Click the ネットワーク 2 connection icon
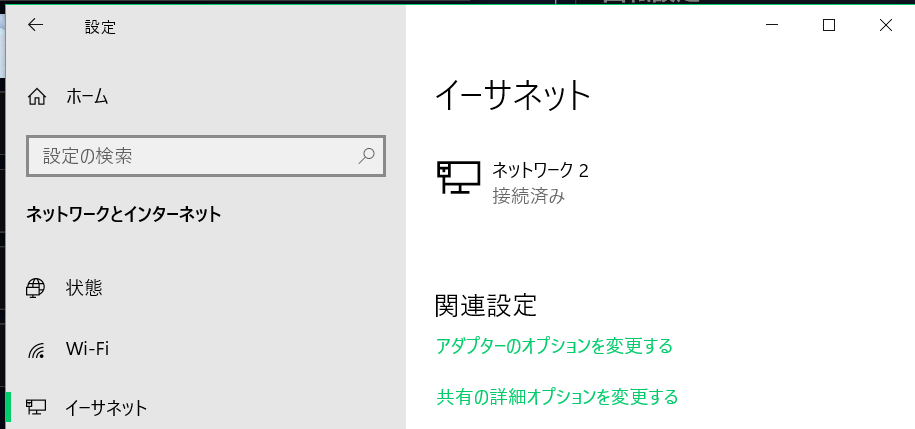Screen dimensions: 915x429 tap(458, 178)
